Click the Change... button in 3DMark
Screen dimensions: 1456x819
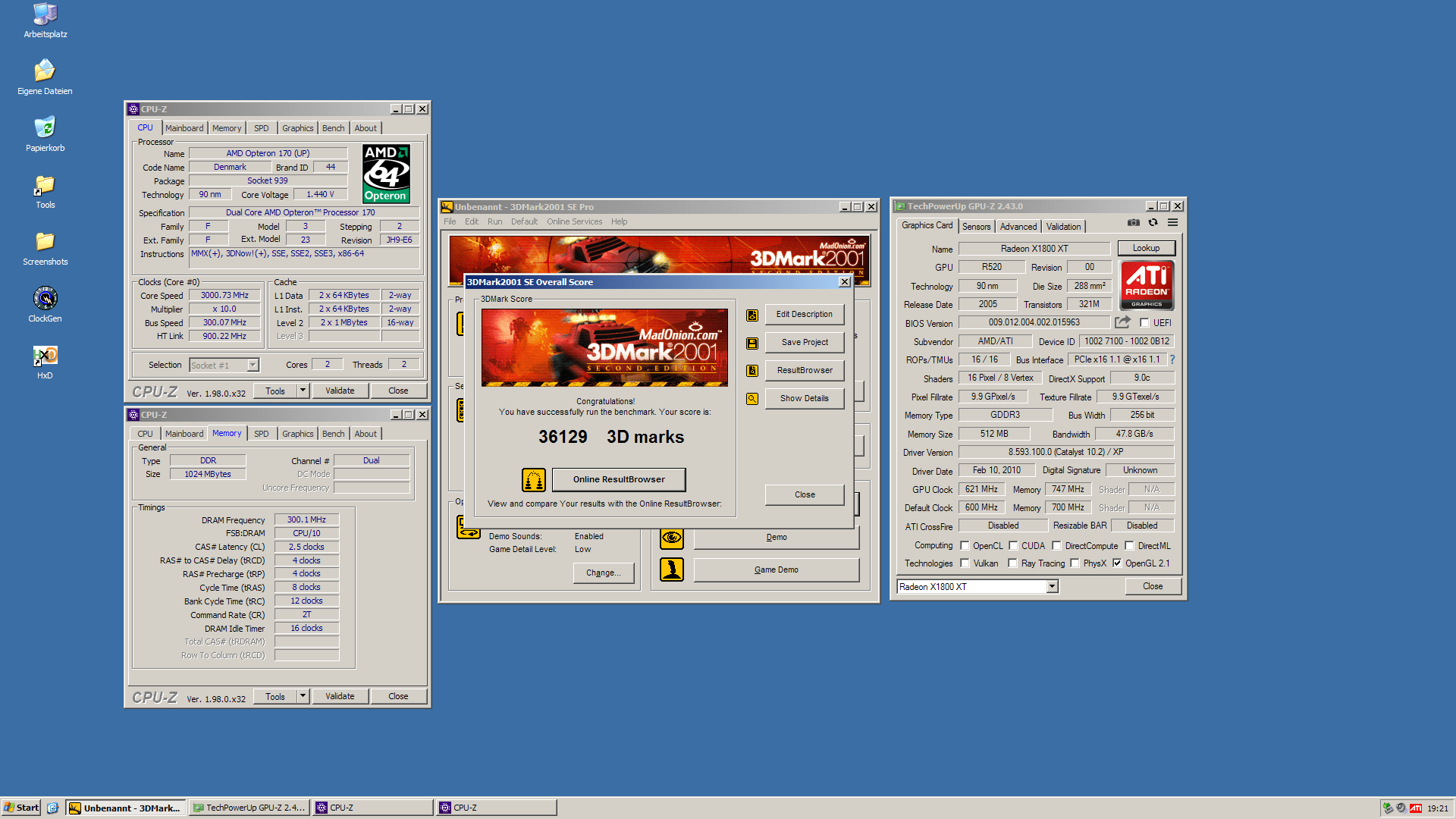click(603, 573)
